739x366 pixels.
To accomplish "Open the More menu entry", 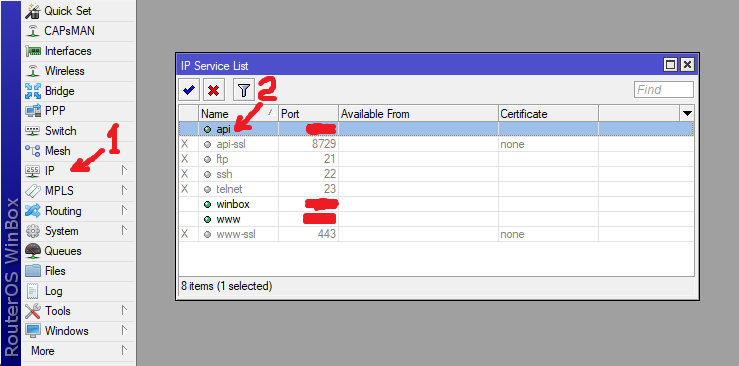I will (42, 351).
